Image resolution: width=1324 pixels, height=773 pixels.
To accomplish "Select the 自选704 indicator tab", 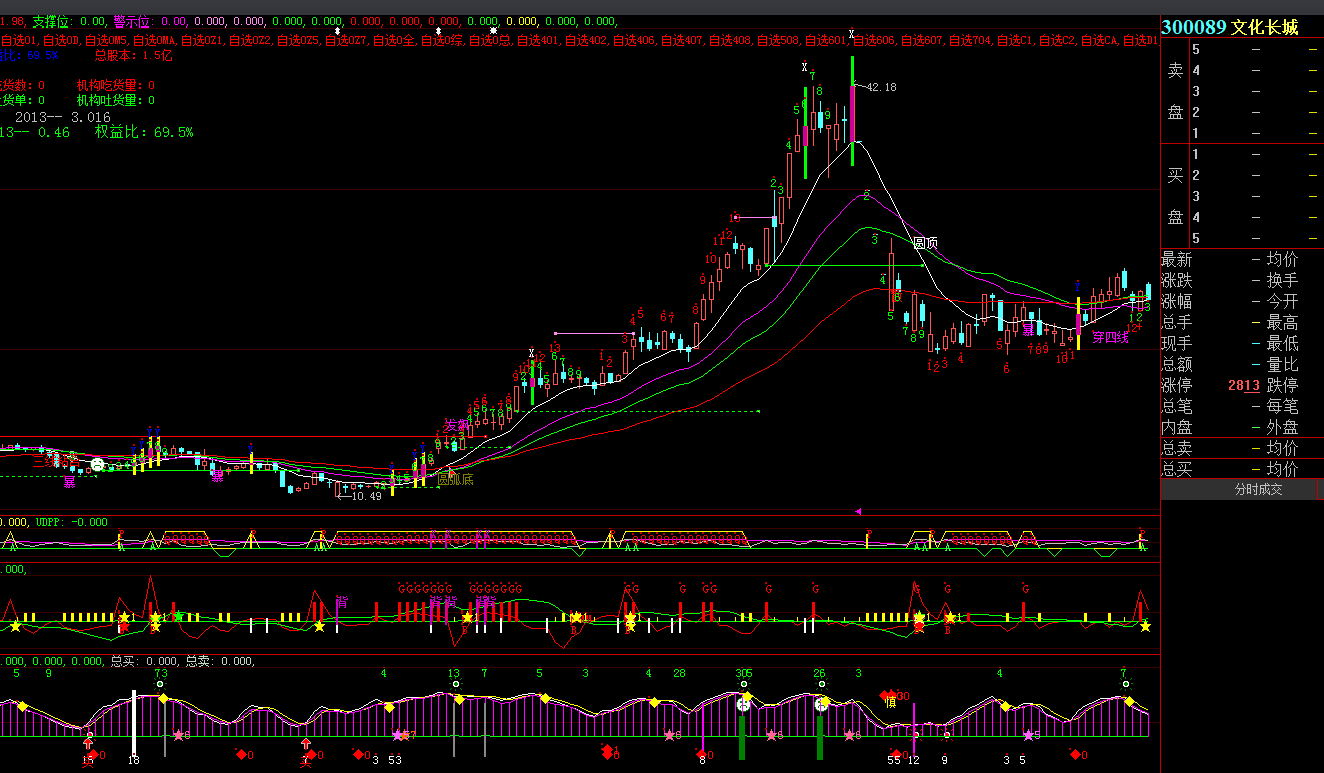I will pos(970,41).
